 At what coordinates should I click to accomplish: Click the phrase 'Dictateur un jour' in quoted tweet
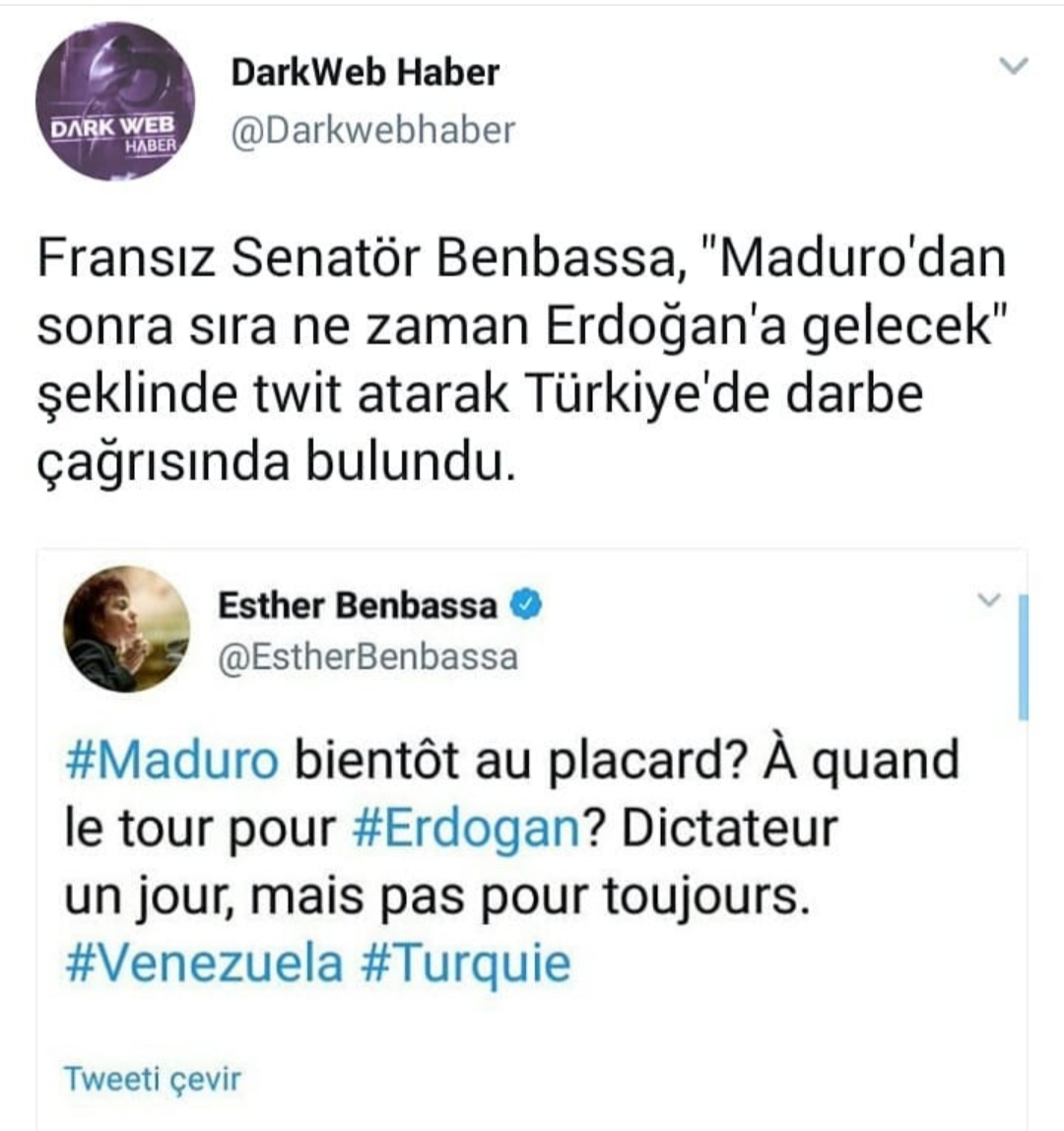pos(451,862)
